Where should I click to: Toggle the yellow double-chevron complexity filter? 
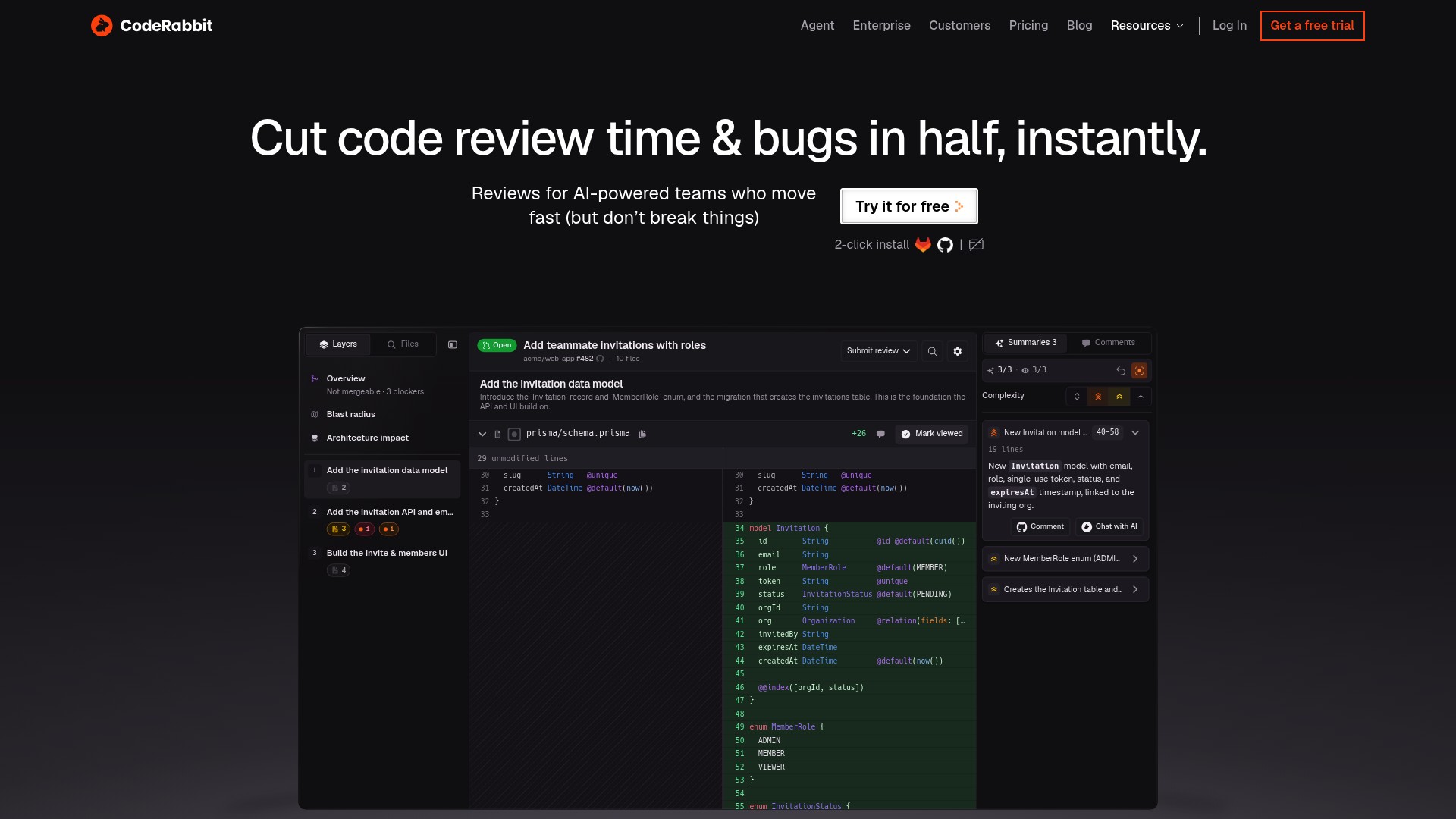1119,396
